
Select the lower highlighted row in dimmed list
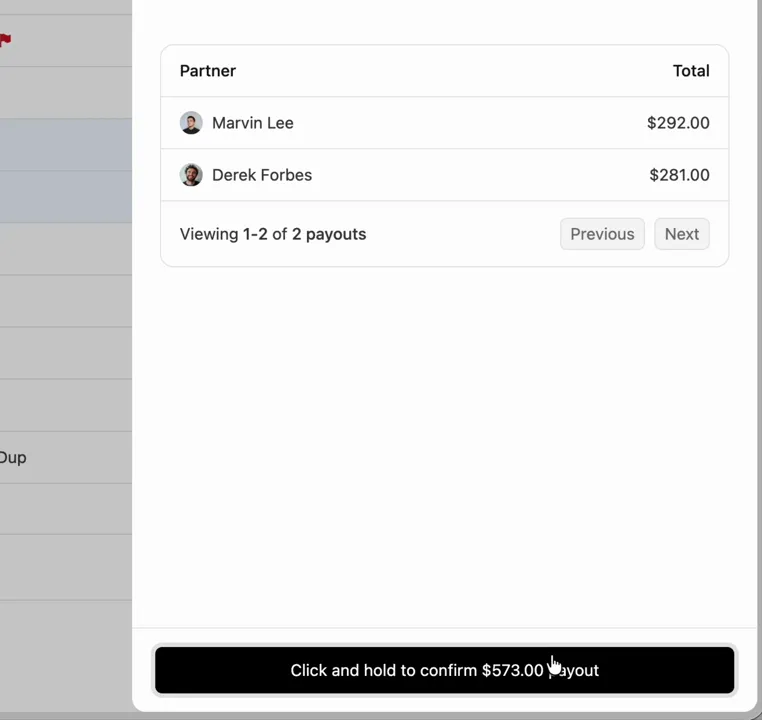pyautogui.click(x=66, y=197)
